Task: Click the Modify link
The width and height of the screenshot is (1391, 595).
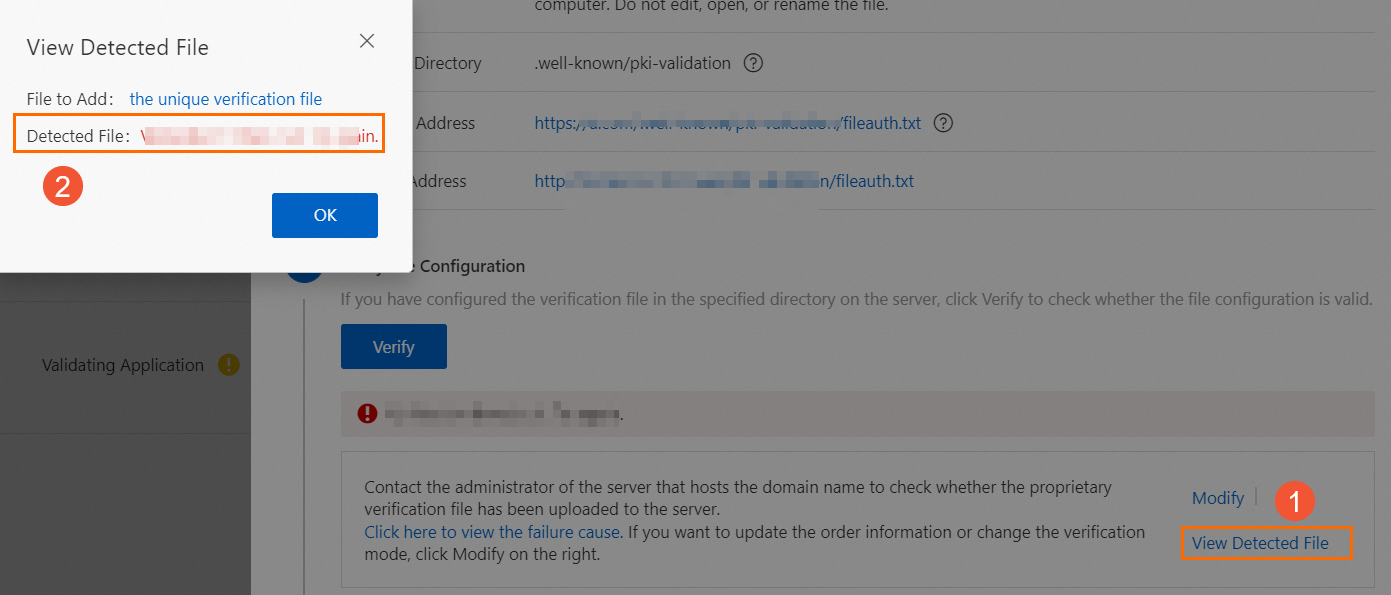Action: click(1218, 497)
